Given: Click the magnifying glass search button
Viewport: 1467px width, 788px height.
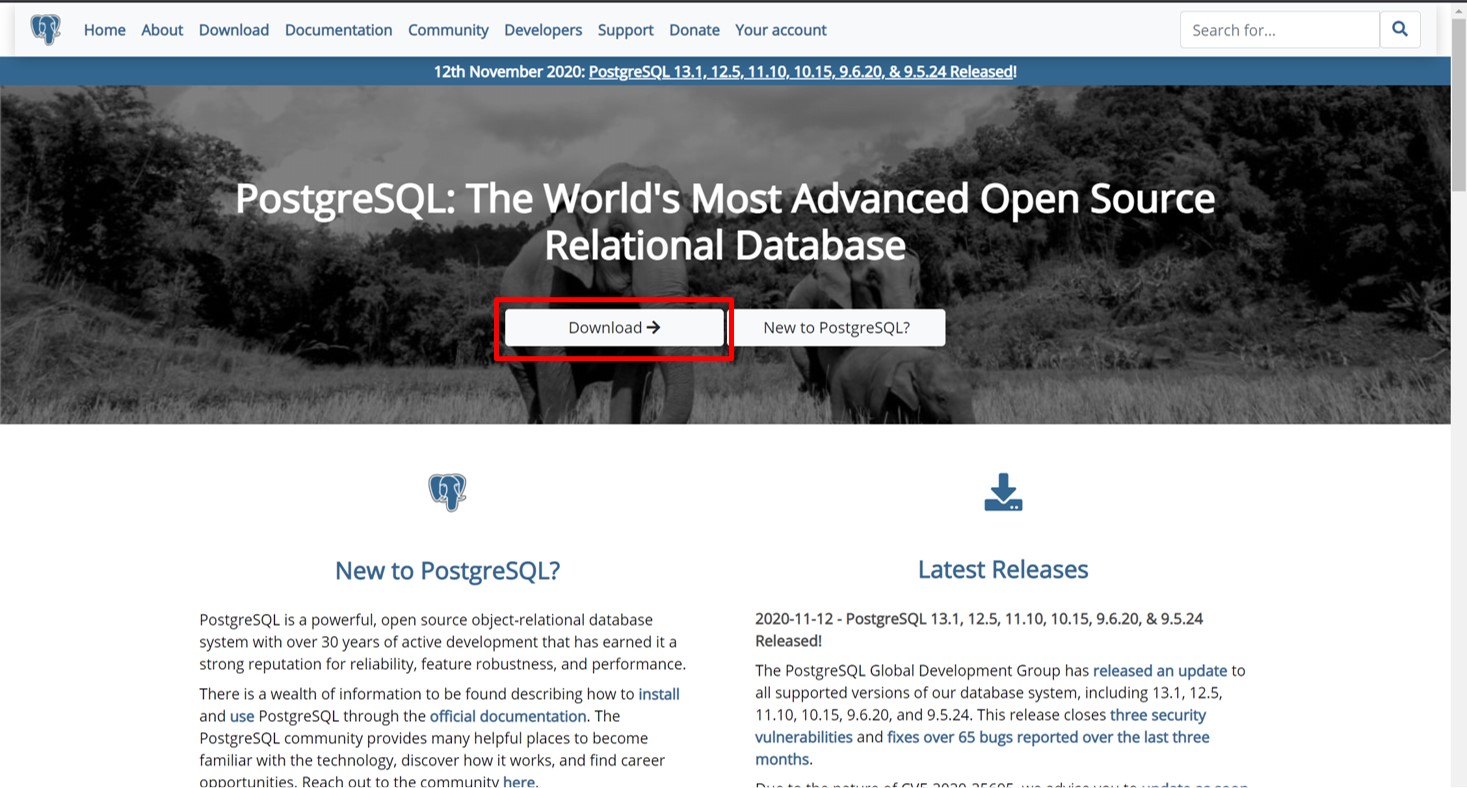Looking at the screenshot, I should click(x=1399, y=30).
